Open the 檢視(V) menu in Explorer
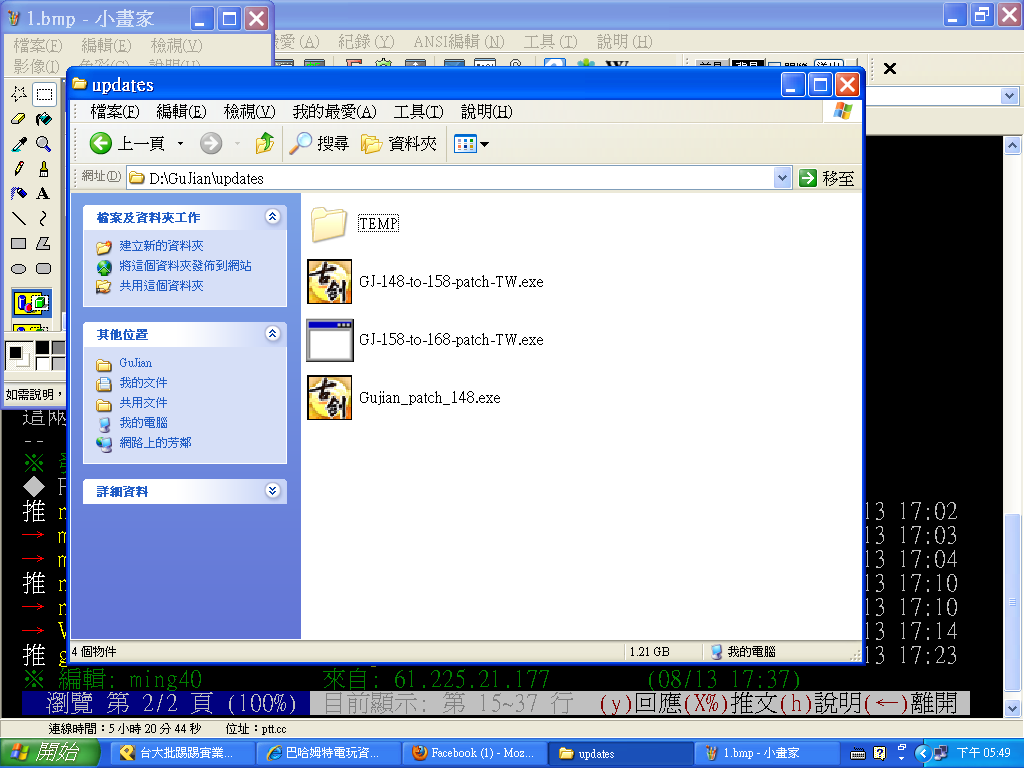The image size is (1024, 768). click(x=249, y=111)
